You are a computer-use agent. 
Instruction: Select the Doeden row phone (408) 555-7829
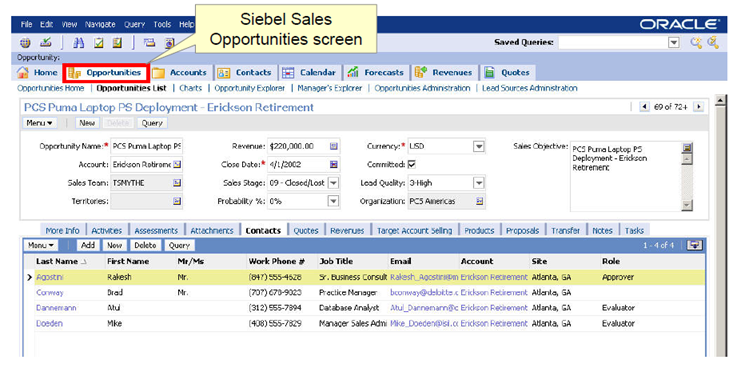(x=275, y=323)
